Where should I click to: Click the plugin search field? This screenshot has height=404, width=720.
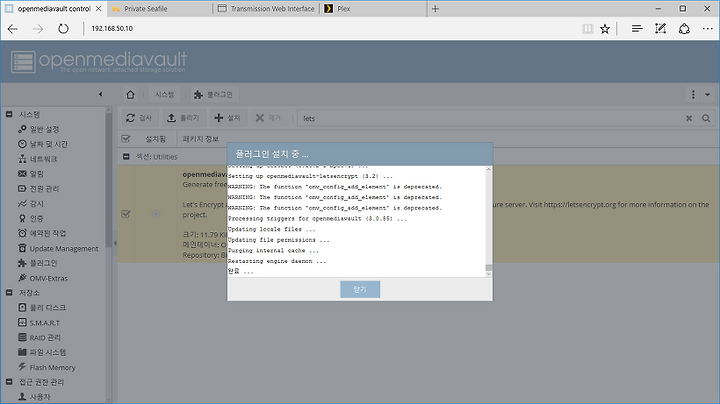(491, 118)
